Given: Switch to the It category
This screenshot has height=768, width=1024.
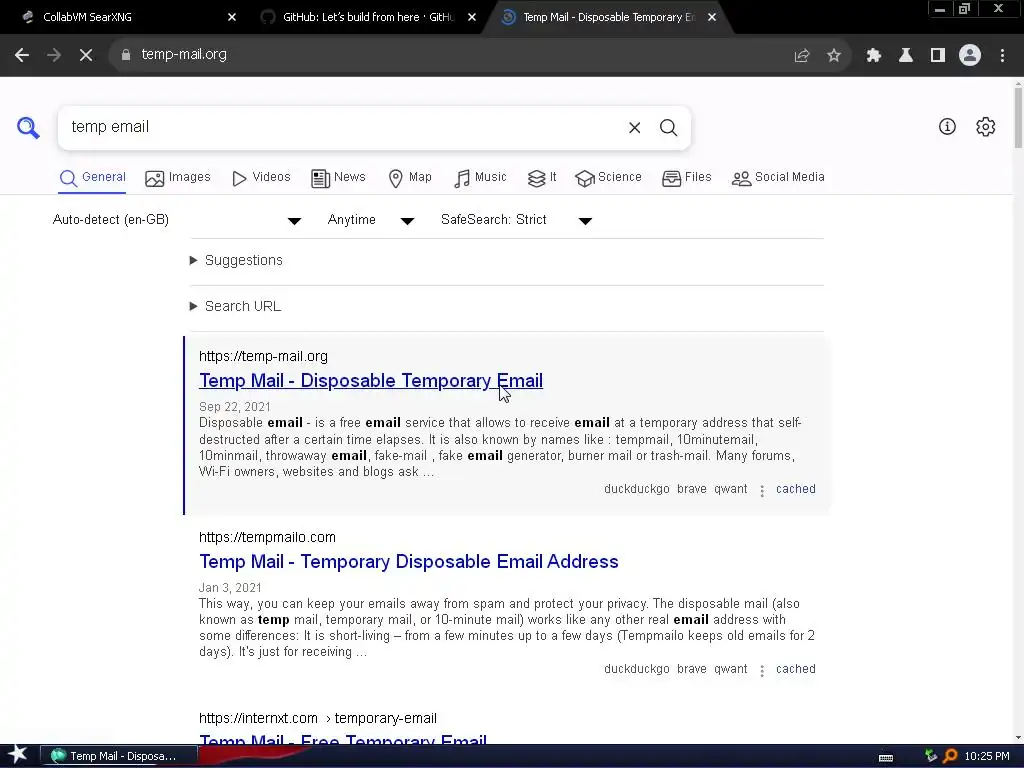Looking at the screenshot, I should (541, 178).
